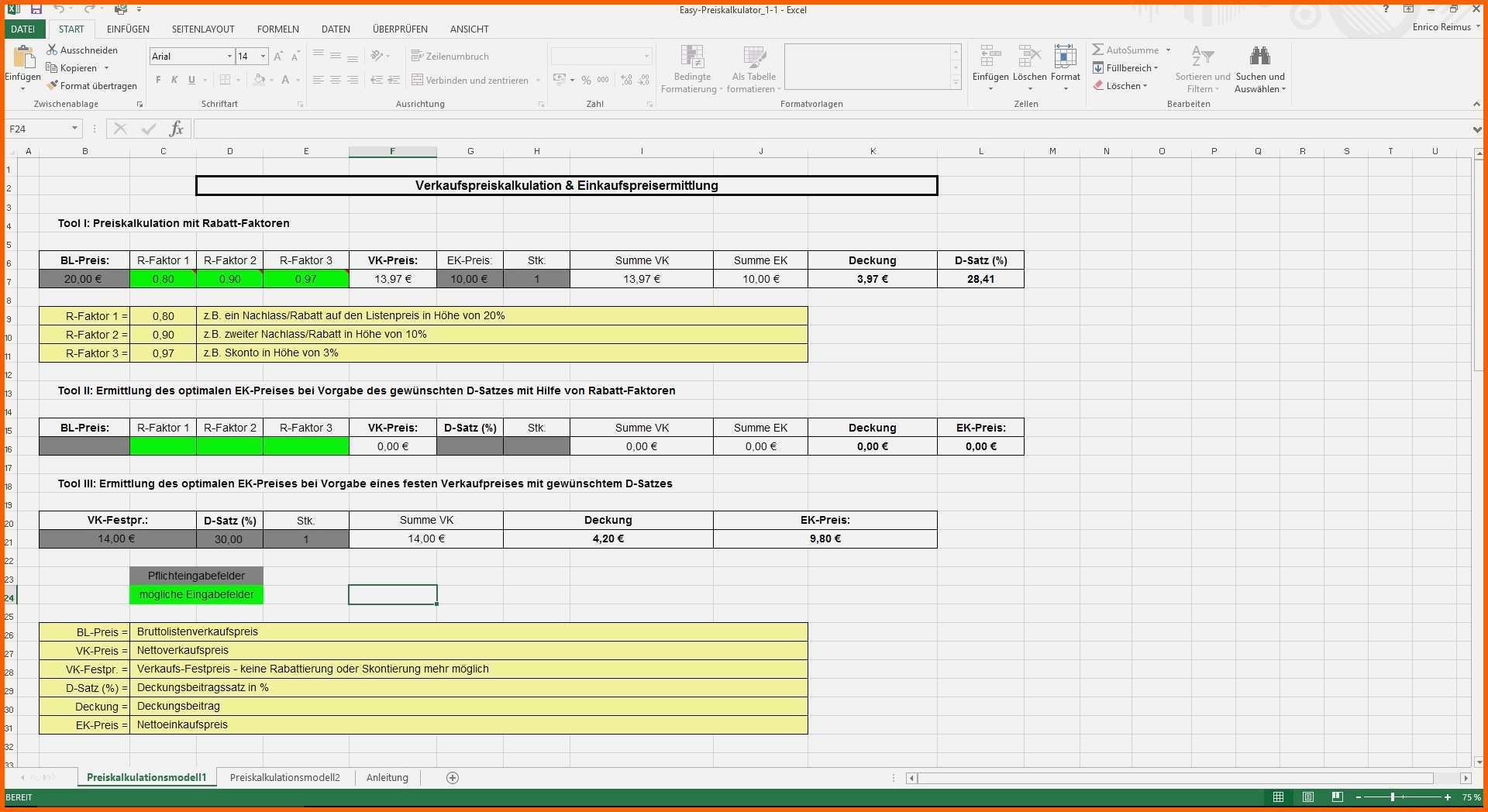This screenshot has height=812, width=1488.
Task: Switch to page layout view in status bar
Action: (1307, 797)
